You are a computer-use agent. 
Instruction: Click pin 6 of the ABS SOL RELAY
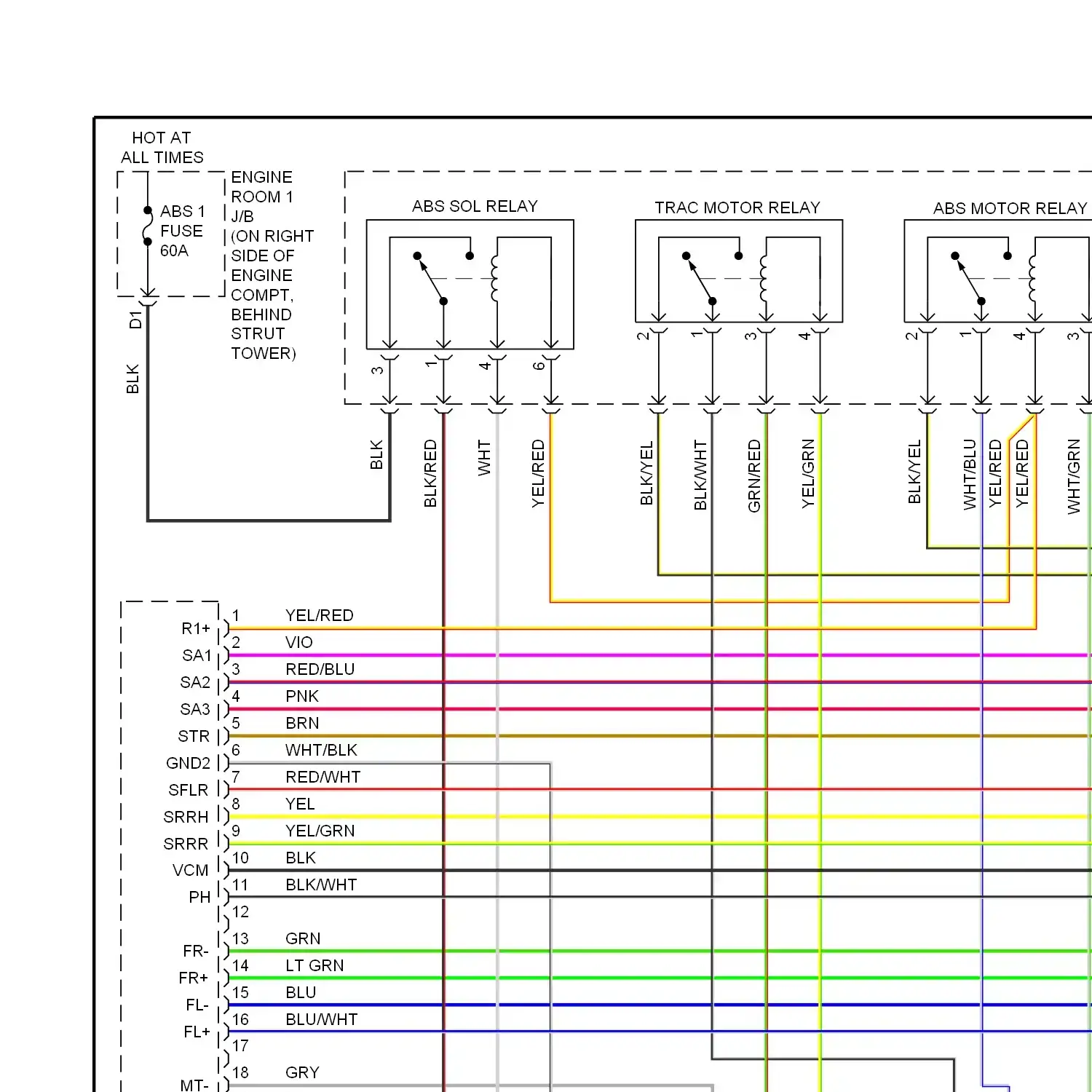pyautogui.click(x=539, y=365)
